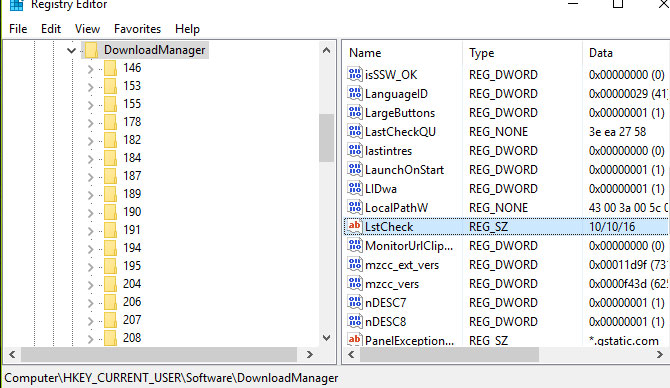Expand the 207 subkey
The width and height of the screenshot is (670, 388).
tap(90, 320)
